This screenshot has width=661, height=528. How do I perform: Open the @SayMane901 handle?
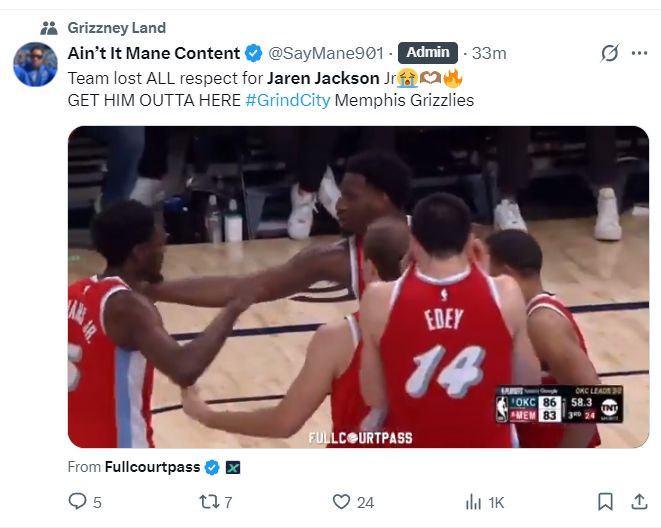click(x=326, y=53)
